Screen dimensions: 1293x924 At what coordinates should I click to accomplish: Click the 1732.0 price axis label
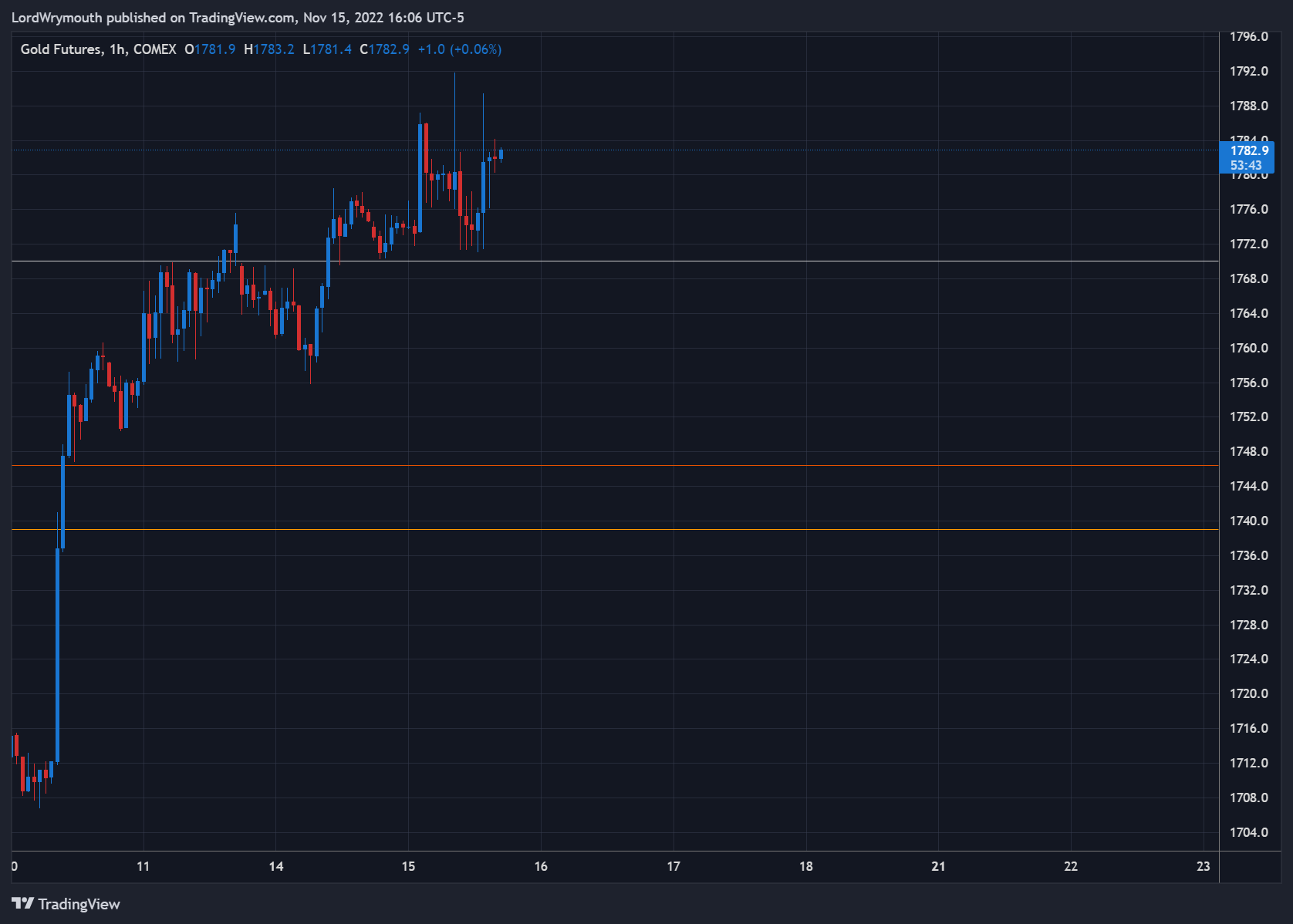point(1248,590)
